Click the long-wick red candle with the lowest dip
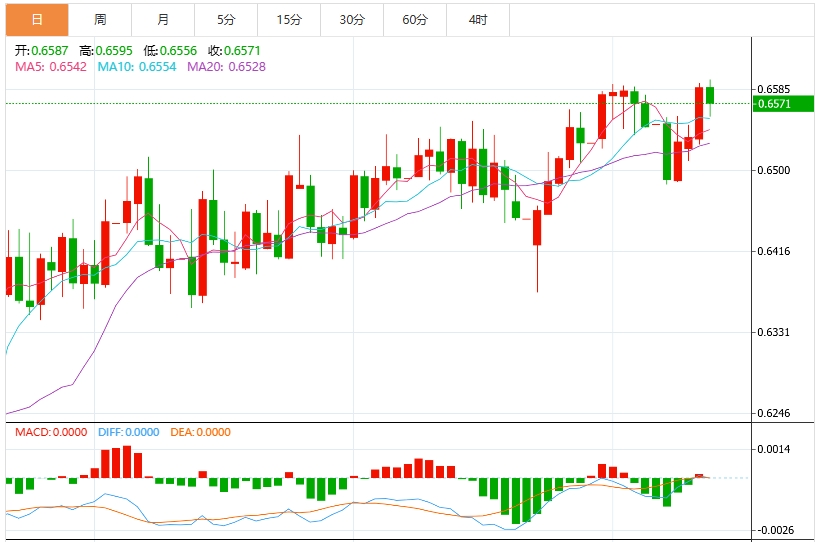Screen dimensions: 824x542 tap(537, 228)
